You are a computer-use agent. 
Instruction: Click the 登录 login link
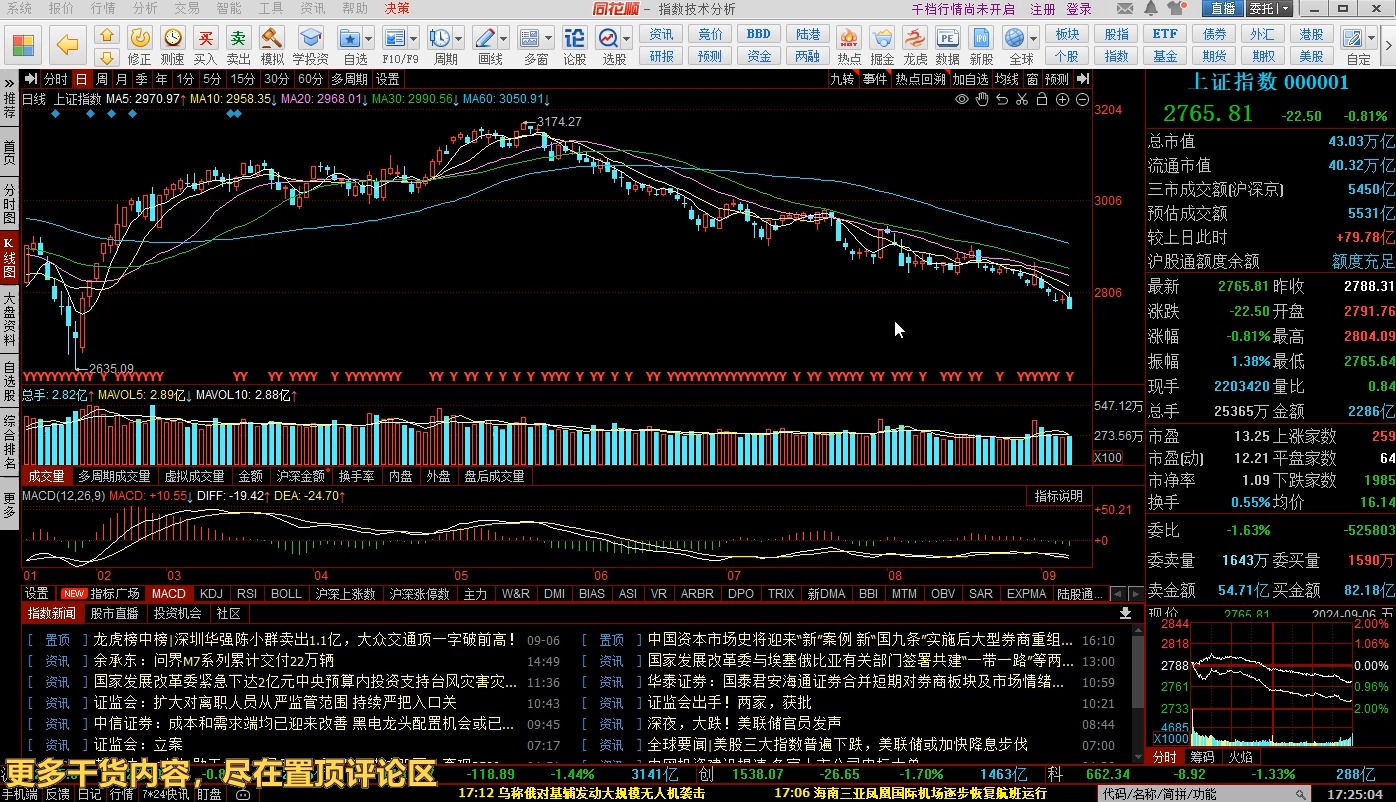pyautogui.click(x=1079, y=9)
